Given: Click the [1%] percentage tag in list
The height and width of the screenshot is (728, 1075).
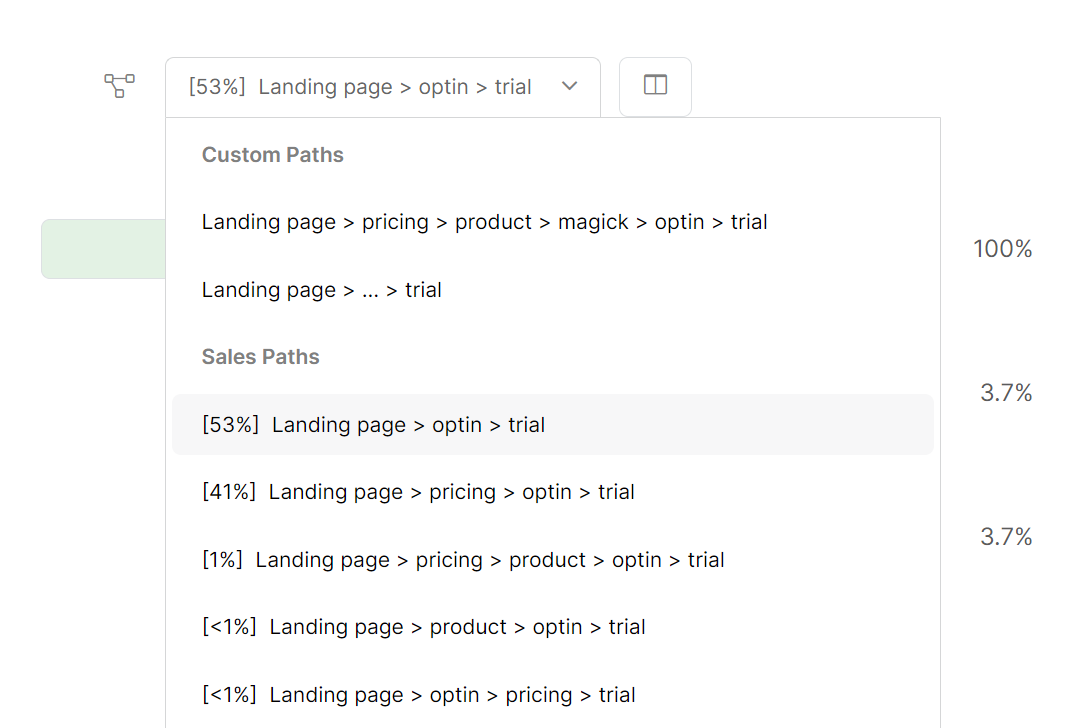Looking at the screenshot, I should pyautogui.click(x=222, y=560).
